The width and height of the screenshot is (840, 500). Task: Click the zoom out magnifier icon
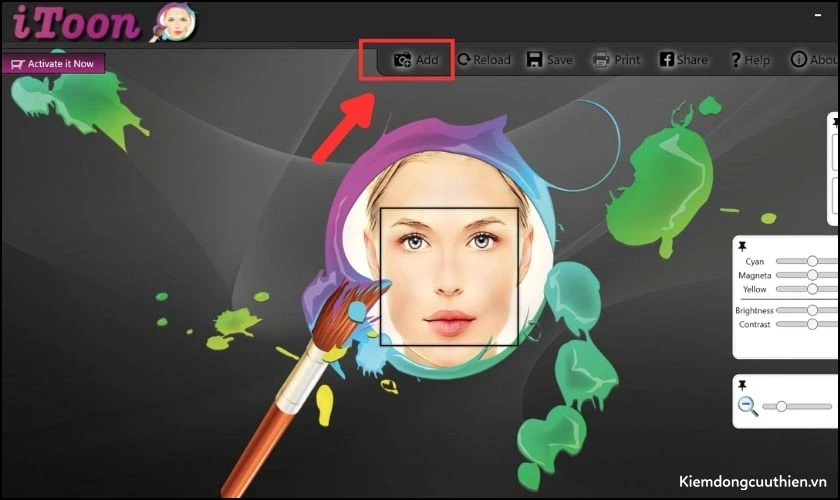(x=747, y=406)
